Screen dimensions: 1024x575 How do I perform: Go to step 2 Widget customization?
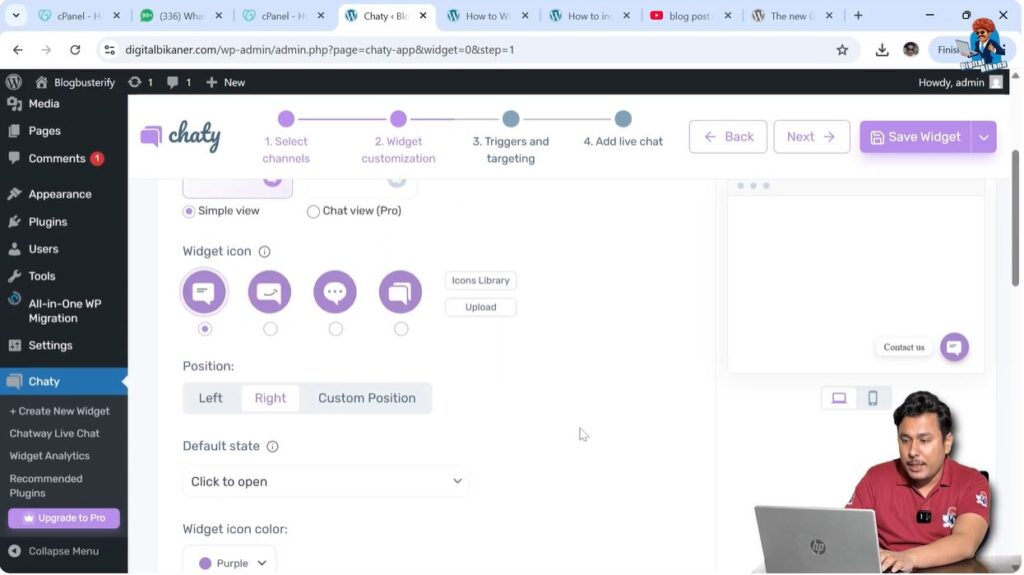pos(398,139)
